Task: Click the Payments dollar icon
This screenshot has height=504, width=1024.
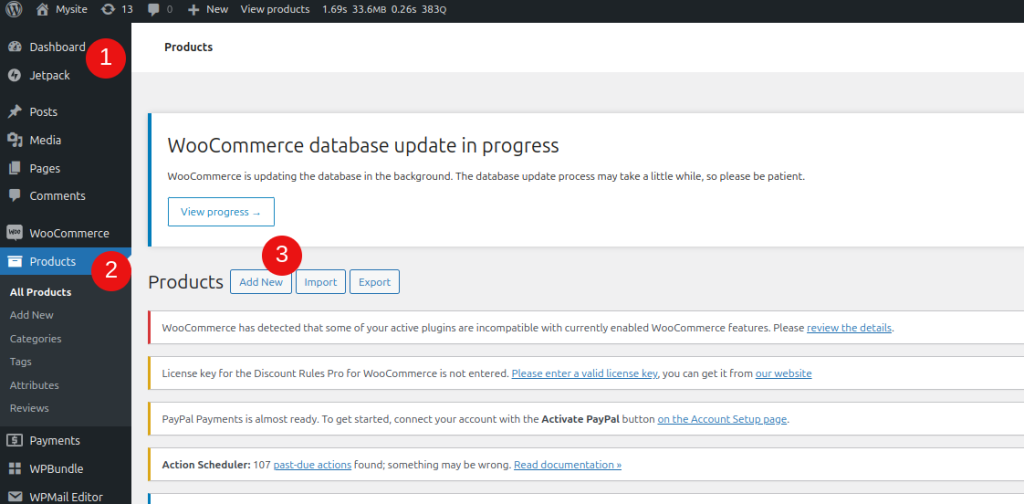Action: pos(15,441)
